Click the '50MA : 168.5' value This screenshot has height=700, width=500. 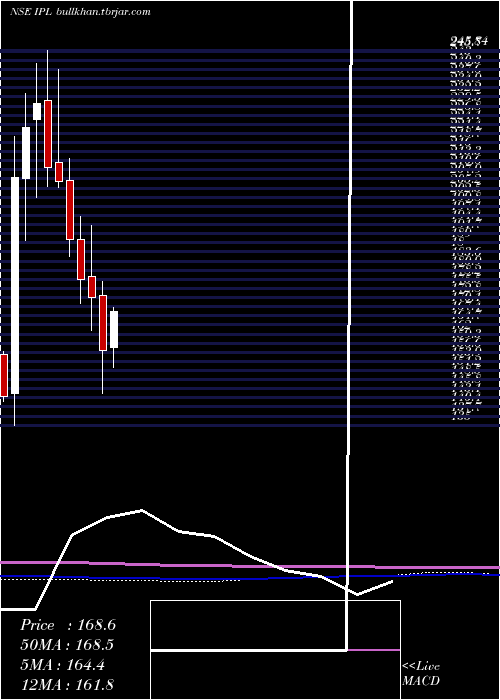coord(67,645)
